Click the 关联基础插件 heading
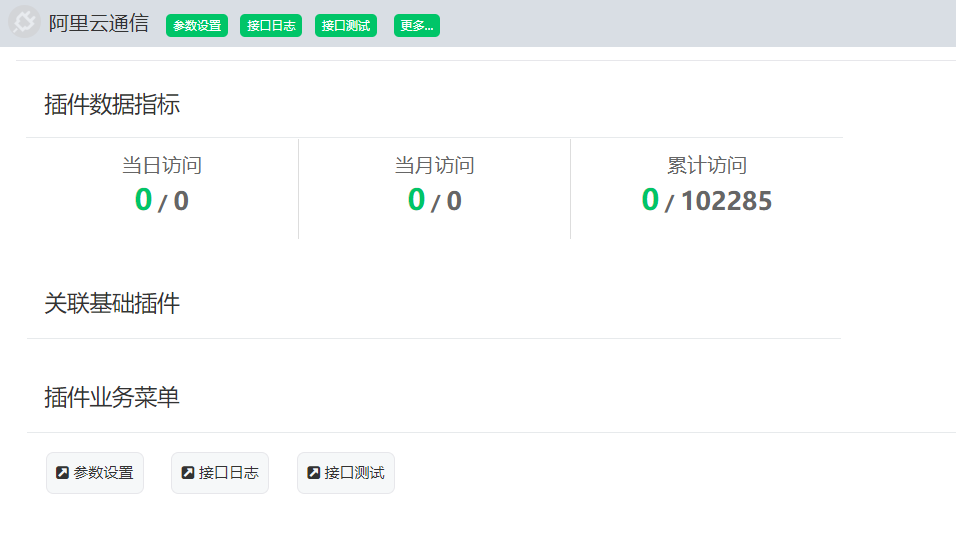Screen dimensions: 956x533 pyautogui.click(x=112, y=303)
